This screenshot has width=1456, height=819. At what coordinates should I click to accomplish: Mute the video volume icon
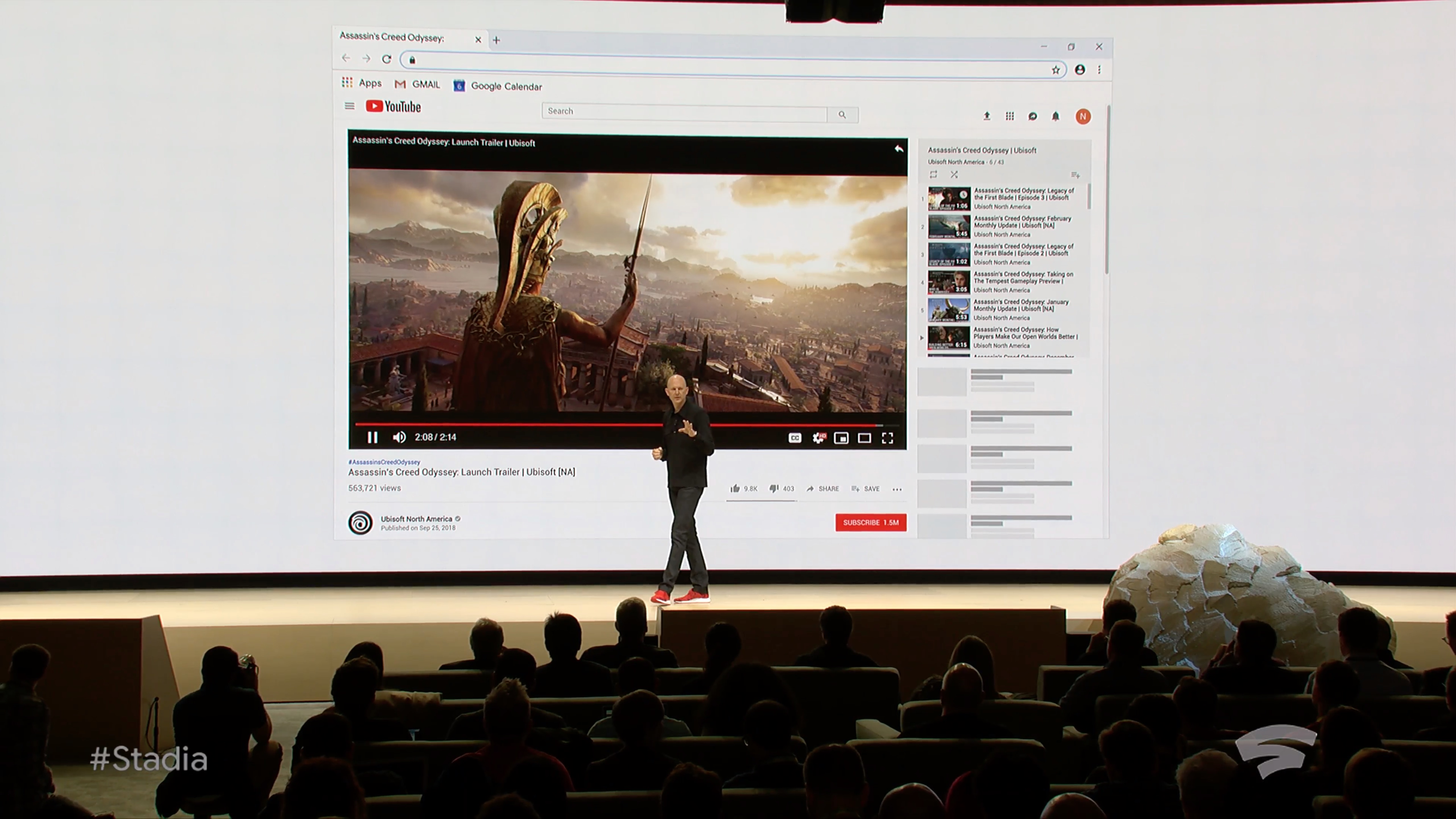[x=399, y=437]
